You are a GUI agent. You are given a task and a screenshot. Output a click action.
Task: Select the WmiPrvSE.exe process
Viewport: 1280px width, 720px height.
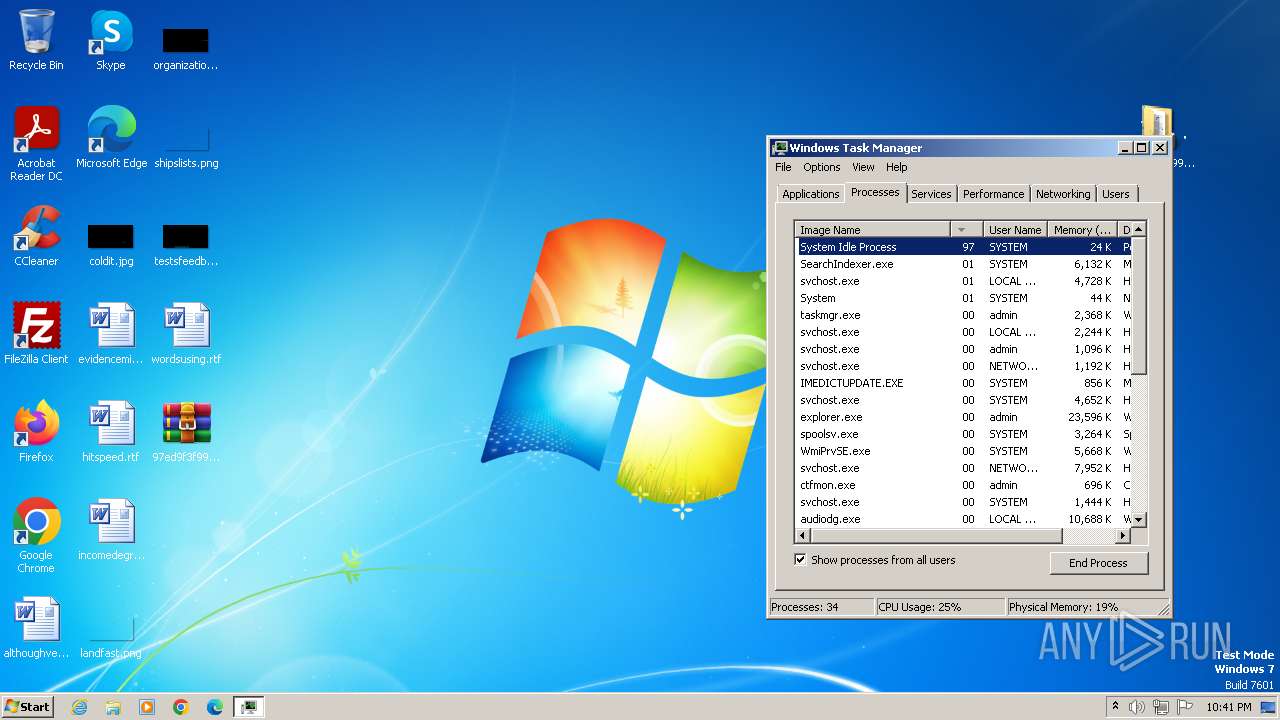963,451
